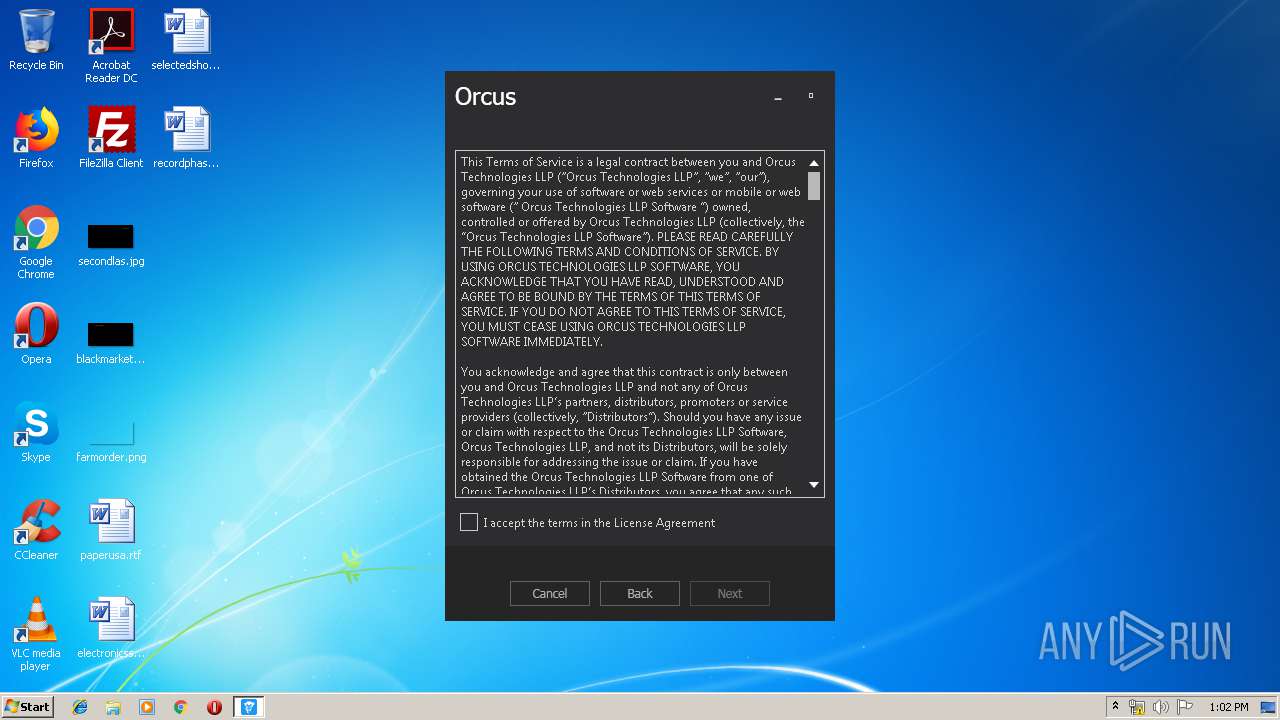Image resolution: width=1280 pixels, height=720 pixels.
Task: Launch Skype desktop shortcut
Action: tap(36, 433)
